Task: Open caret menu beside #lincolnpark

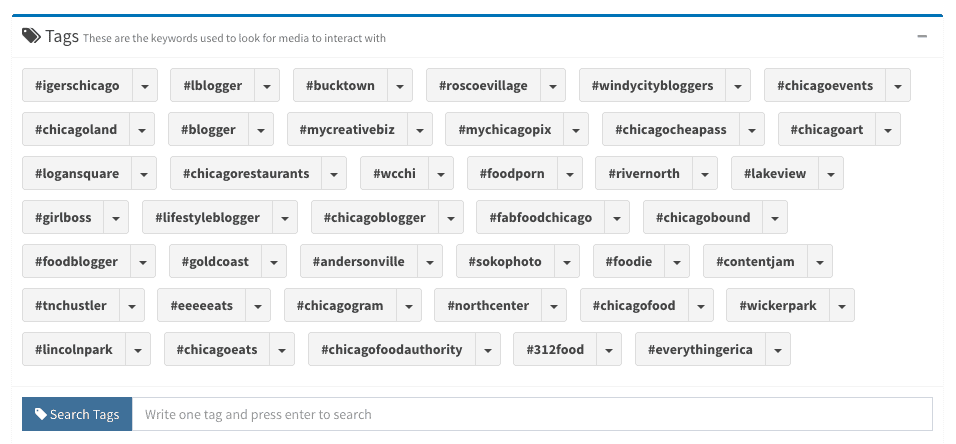Action: click(138, 349)
